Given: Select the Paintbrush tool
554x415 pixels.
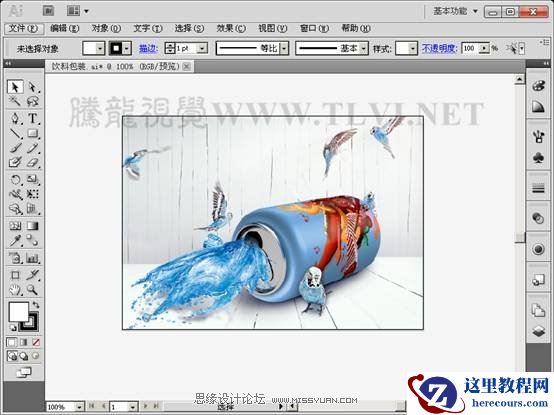Looking at the screenshot, I should point(15,148).
